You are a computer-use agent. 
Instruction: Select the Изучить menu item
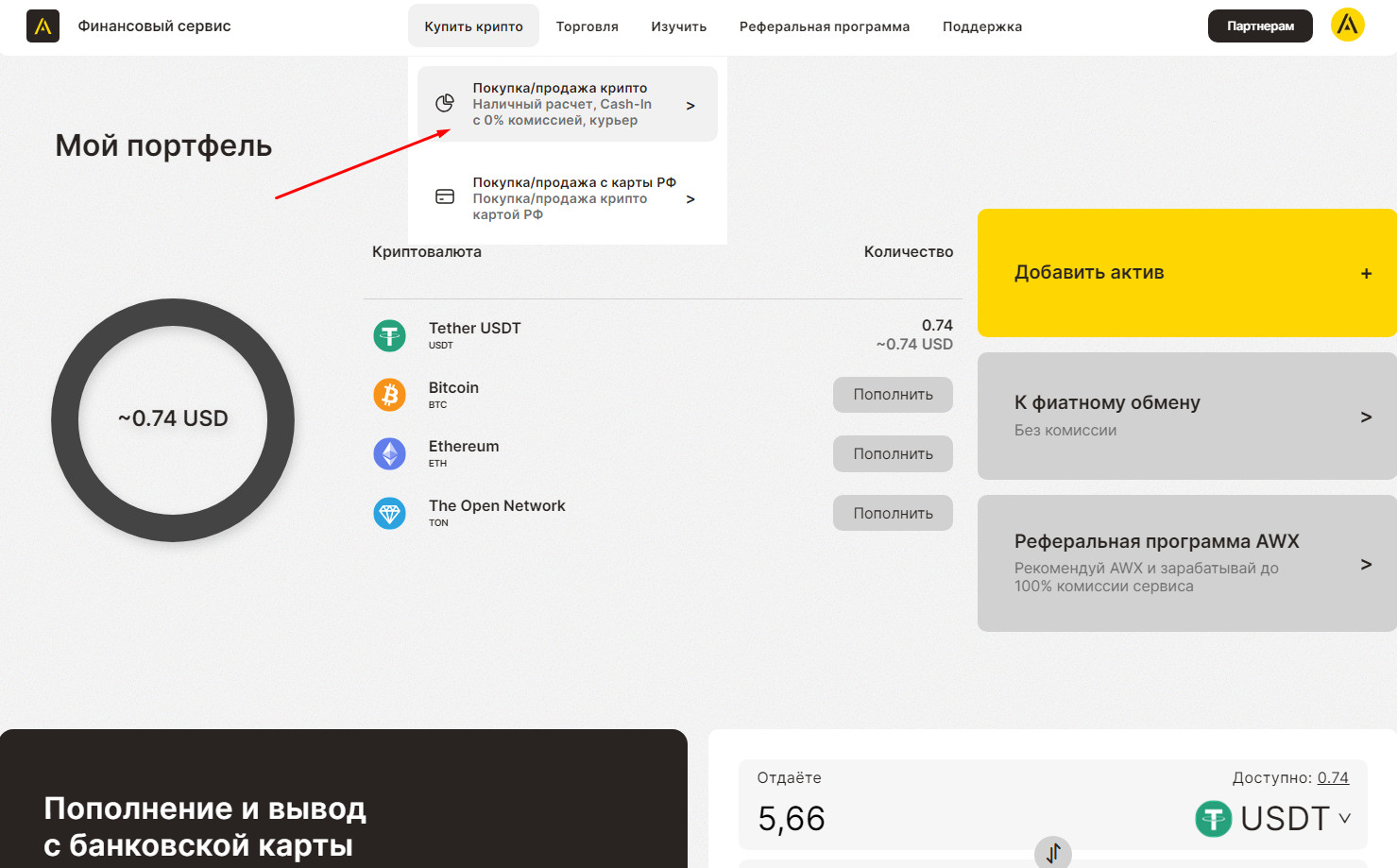(x=678, y=26)
